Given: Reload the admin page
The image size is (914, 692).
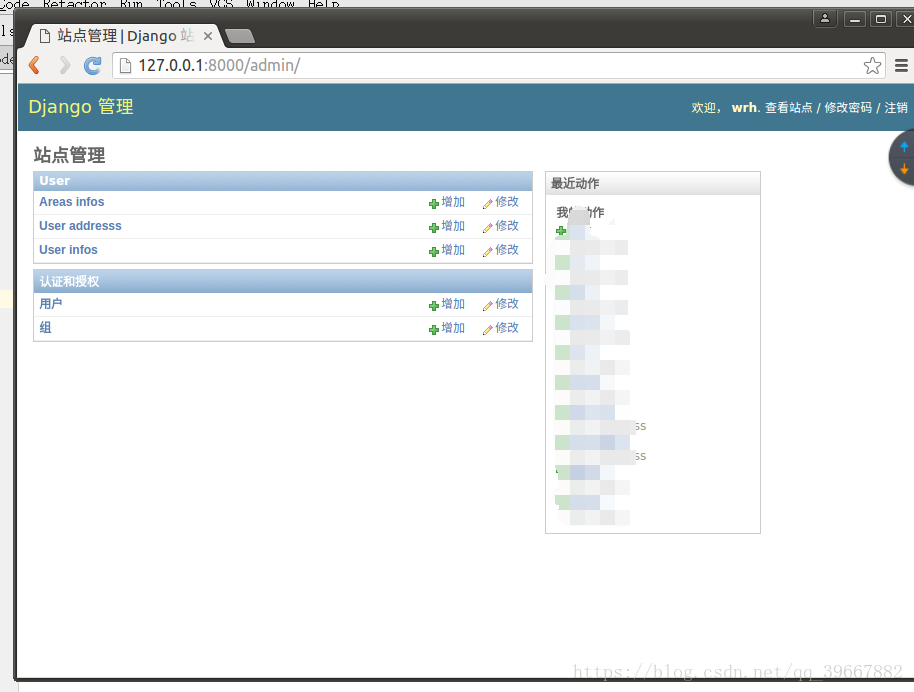Looking at the screenshot, I should (93, 65).
